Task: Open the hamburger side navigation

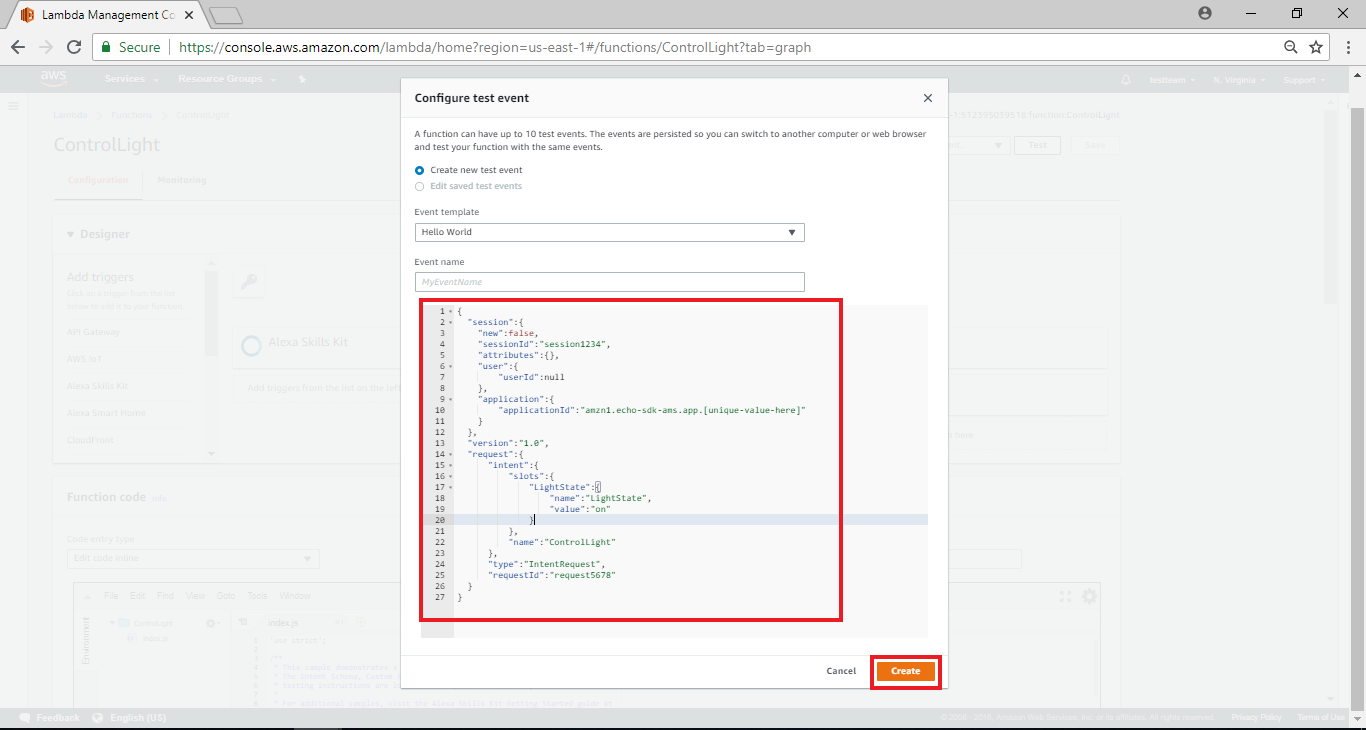Action: (x=14, y=105)
